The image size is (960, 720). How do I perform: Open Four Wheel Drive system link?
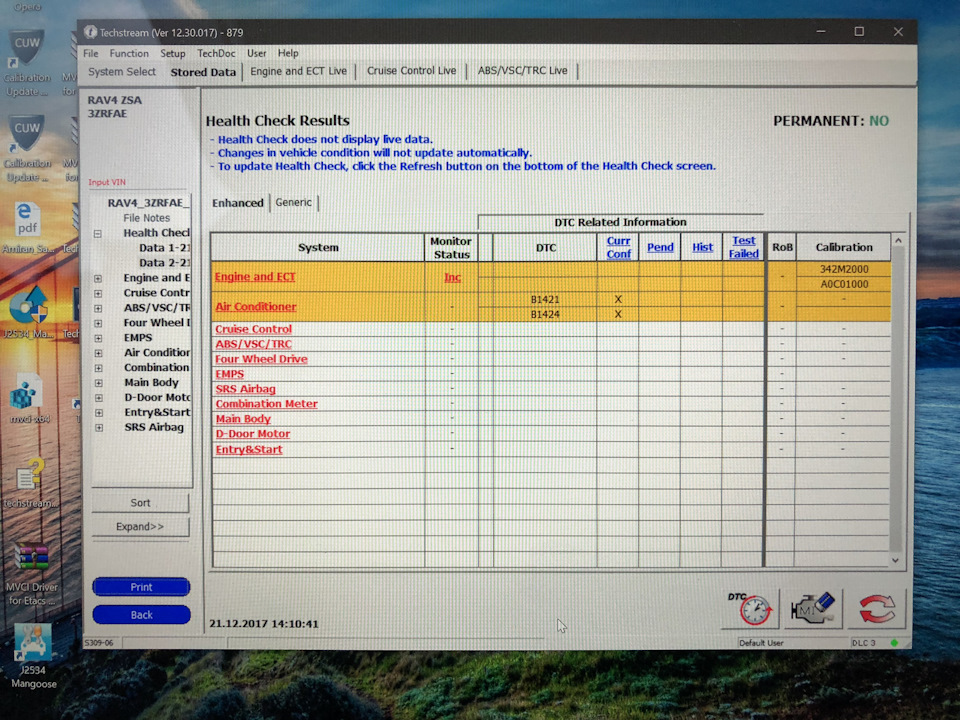261,359
